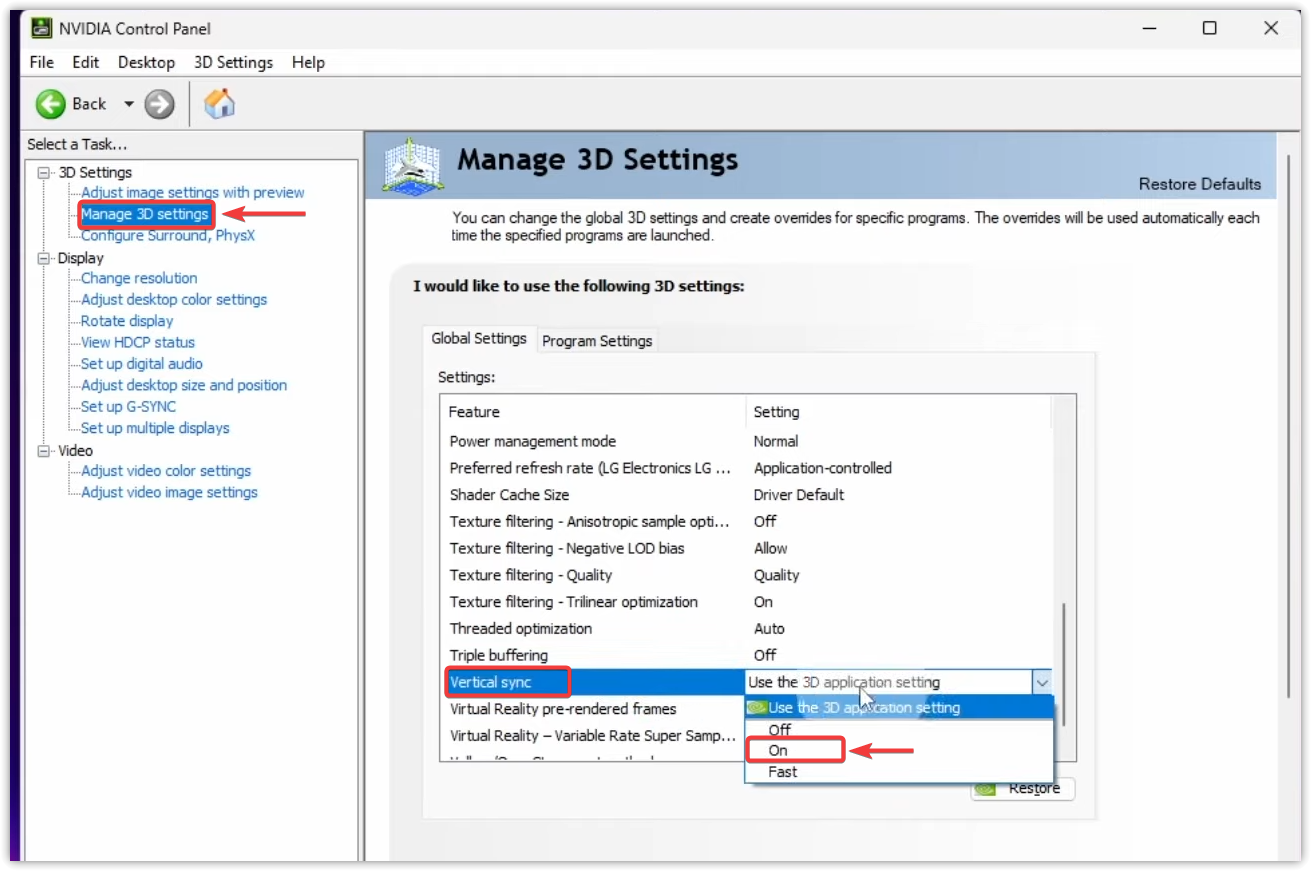Open Set up G-SYNC in task tree

pyautogui.click(x=128, y=406)
